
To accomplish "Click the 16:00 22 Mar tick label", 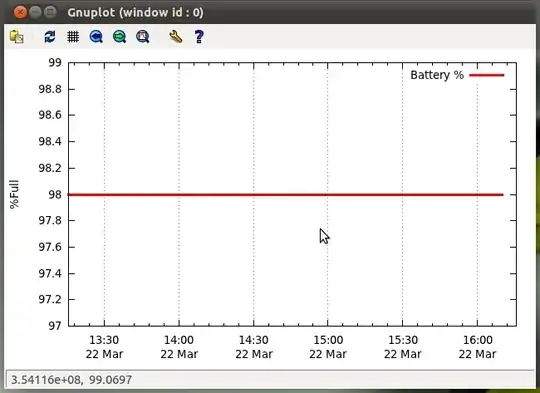I will (x=477, y=347).
